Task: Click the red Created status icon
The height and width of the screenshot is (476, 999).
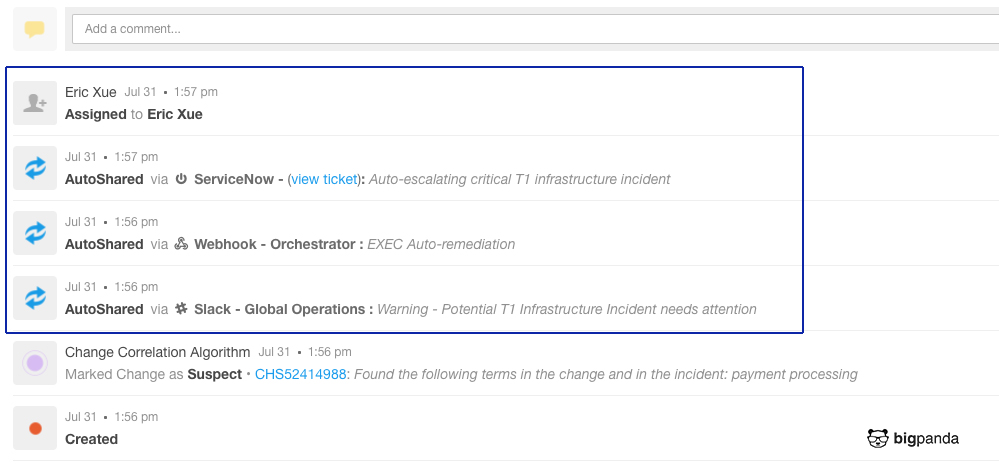Action: pyautogui.click(x=35, y=428)
